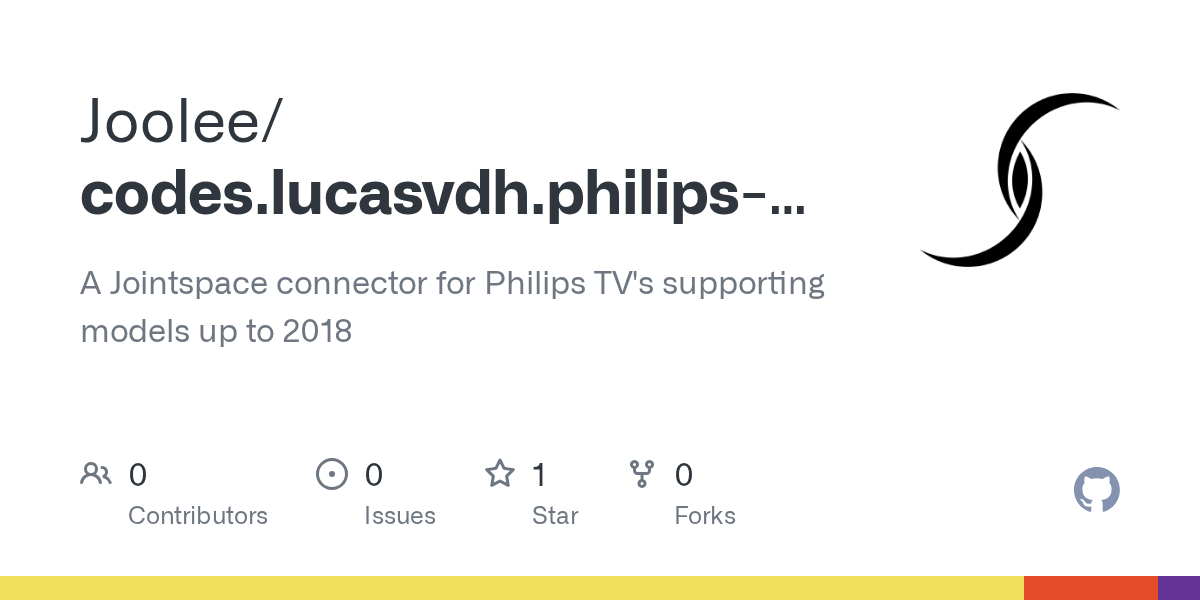Click the Forks label

(x=705, y=516)
